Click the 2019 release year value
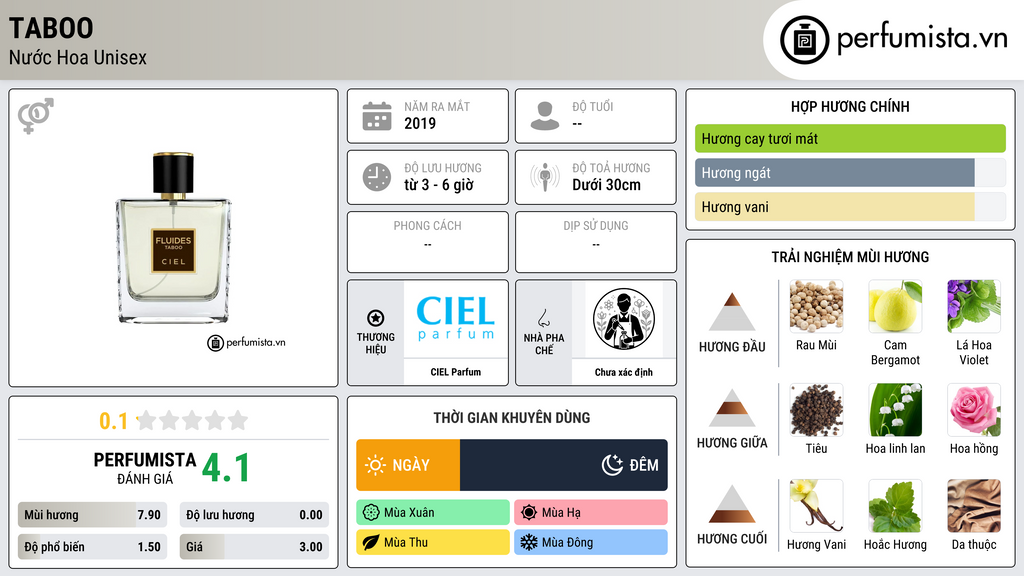Viewport: 1024px width, 576px height. 420,123
